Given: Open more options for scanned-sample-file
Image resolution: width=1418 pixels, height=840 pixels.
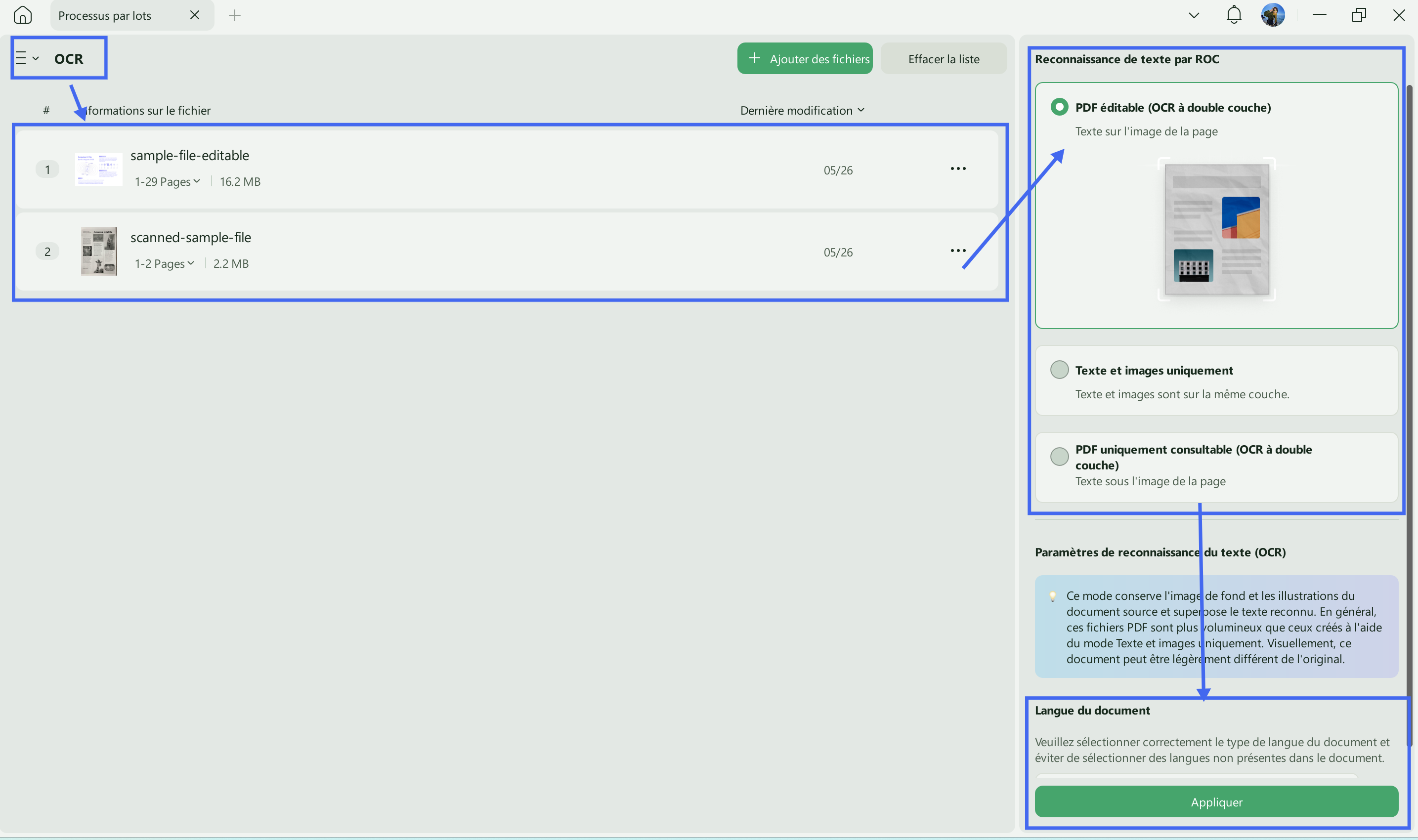Looking at the screenshot, I should tap(958, 251).
